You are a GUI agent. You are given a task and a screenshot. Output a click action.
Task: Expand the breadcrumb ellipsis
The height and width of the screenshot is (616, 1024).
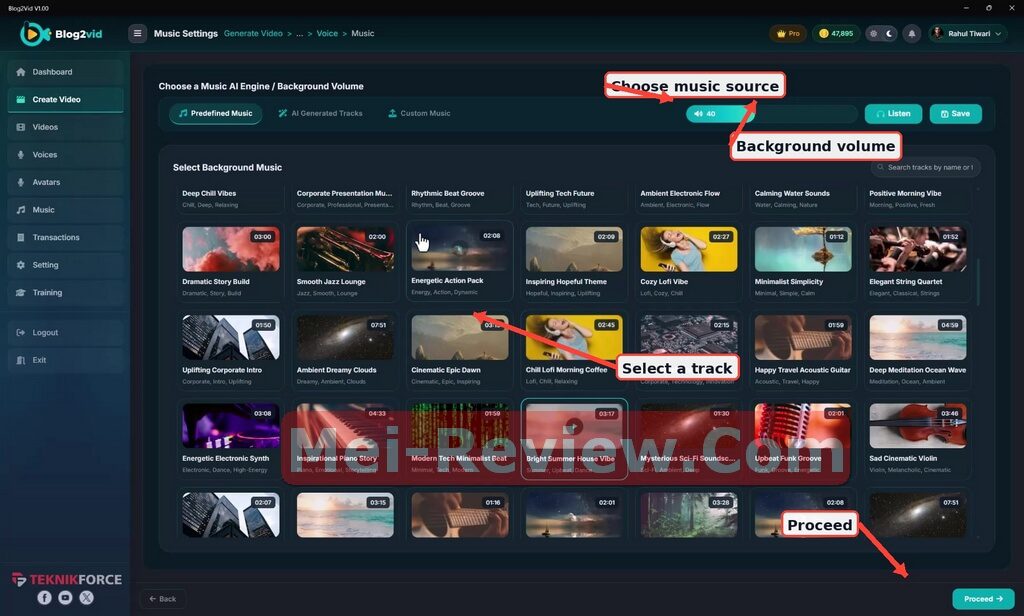pos(300,33)
